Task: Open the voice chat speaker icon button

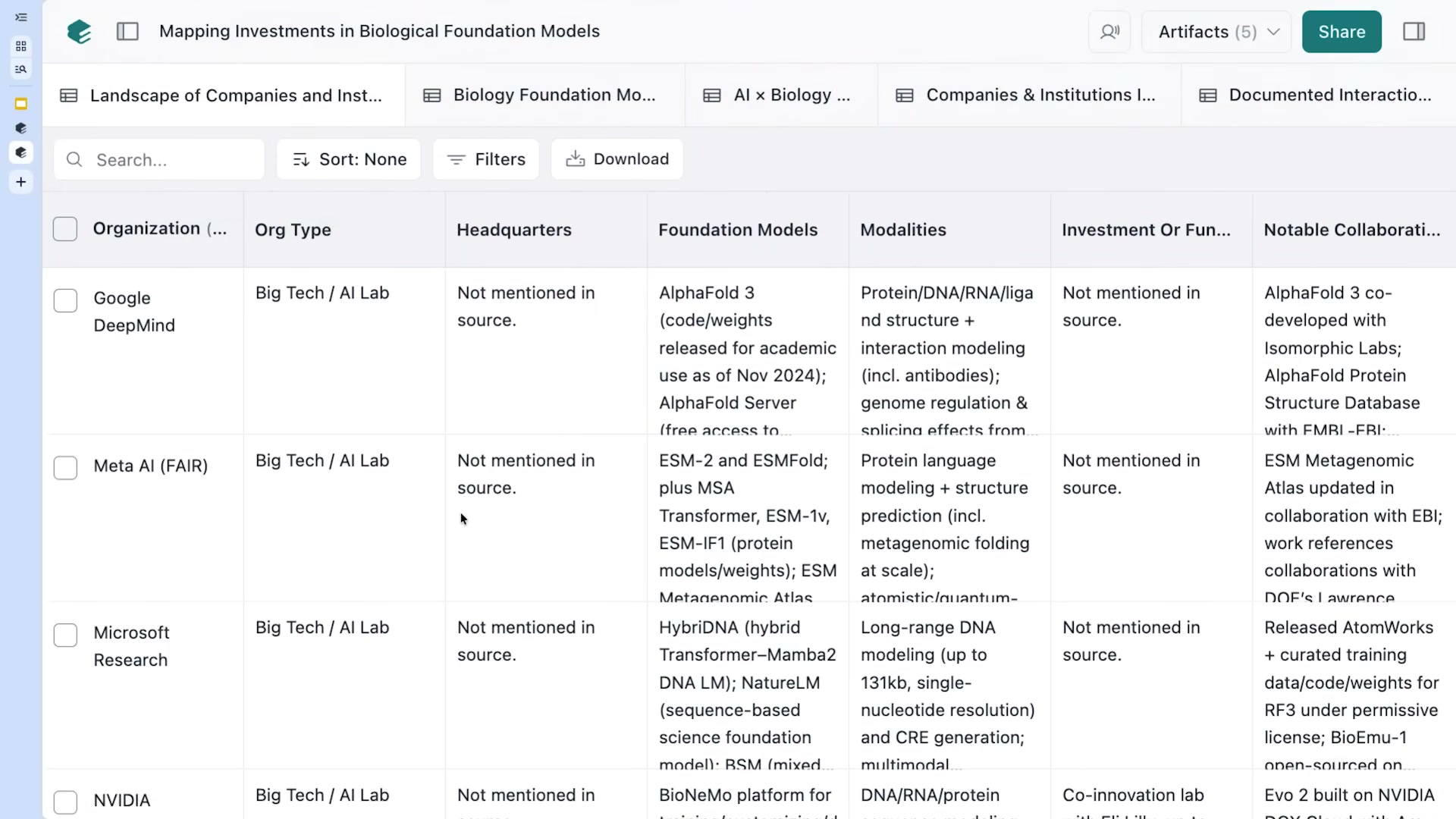Action: [1109, 32]
